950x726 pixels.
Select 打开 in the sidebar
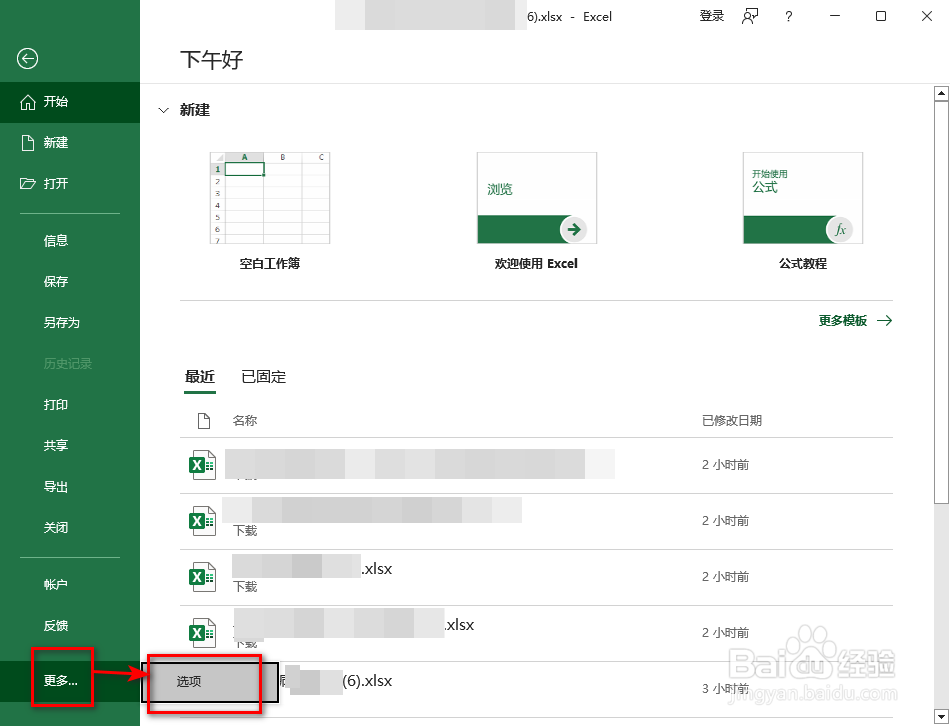point(70,184)
